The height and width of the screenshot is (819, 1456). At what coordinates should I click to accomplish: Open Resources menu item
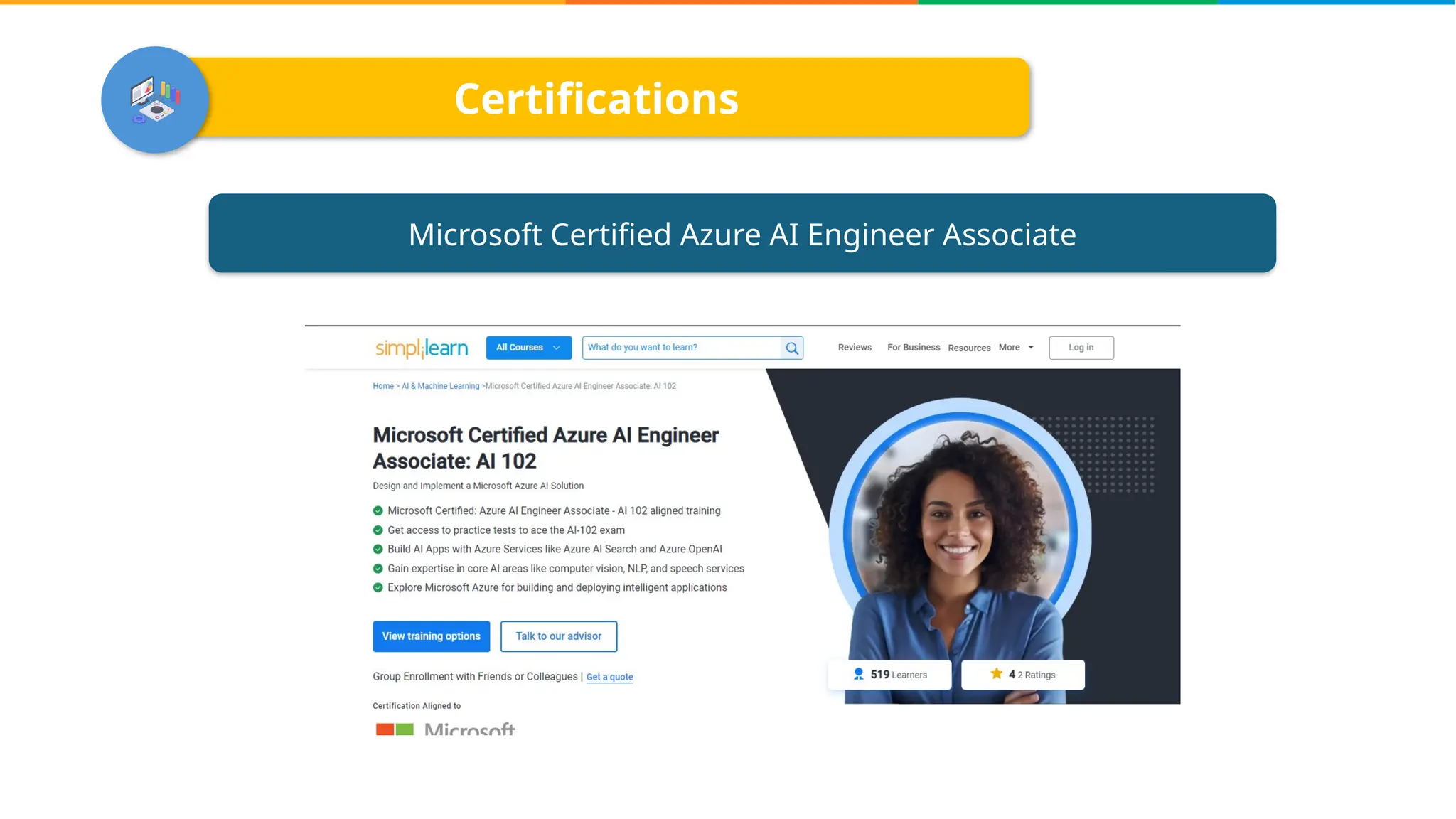pyautogui.click(x=969, y=348)
